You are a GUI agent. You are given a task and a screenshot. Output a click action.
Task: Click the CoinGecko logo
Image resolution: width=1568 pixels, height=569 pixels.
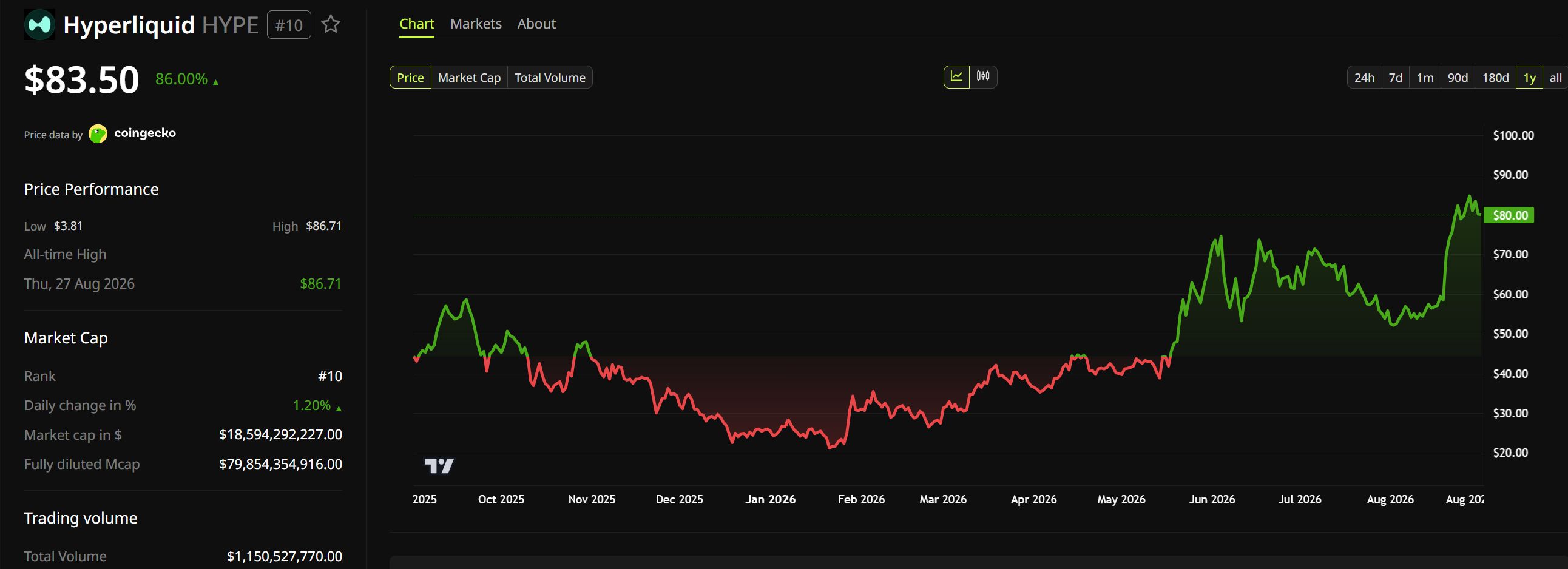pos(98,134)
